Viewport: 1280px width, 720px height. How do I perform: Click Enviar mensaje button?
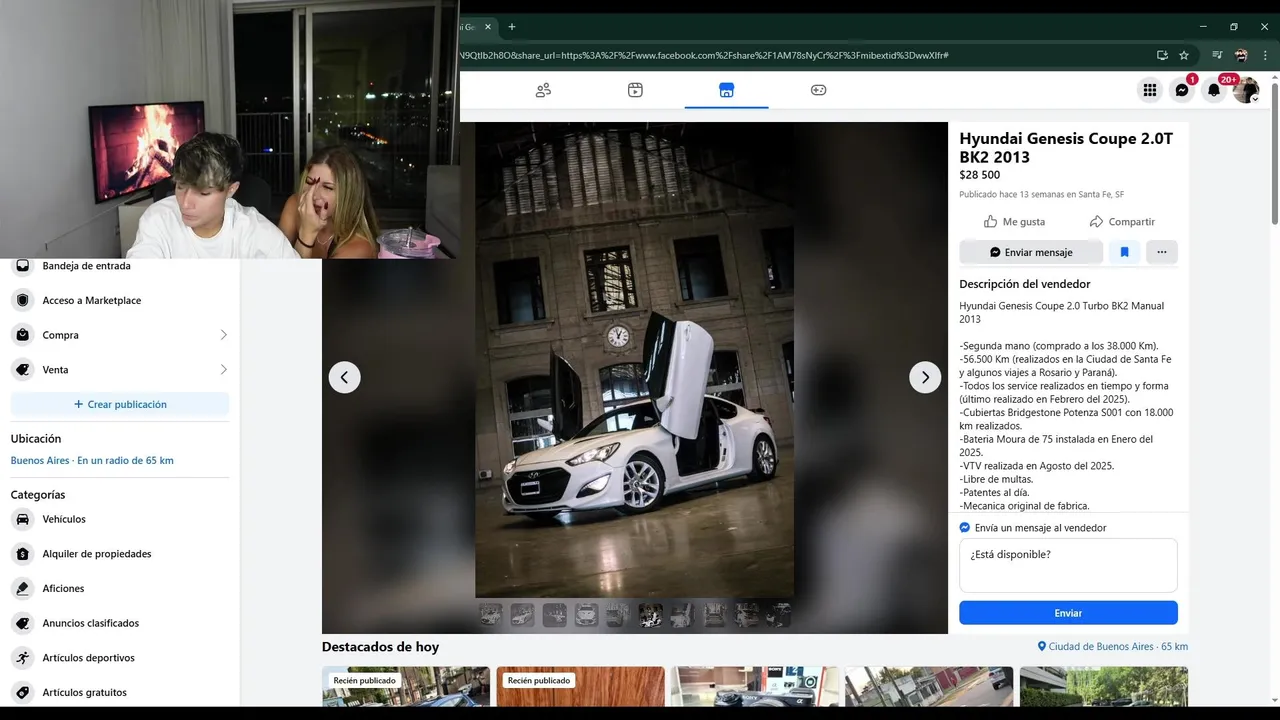[1031, 252]
